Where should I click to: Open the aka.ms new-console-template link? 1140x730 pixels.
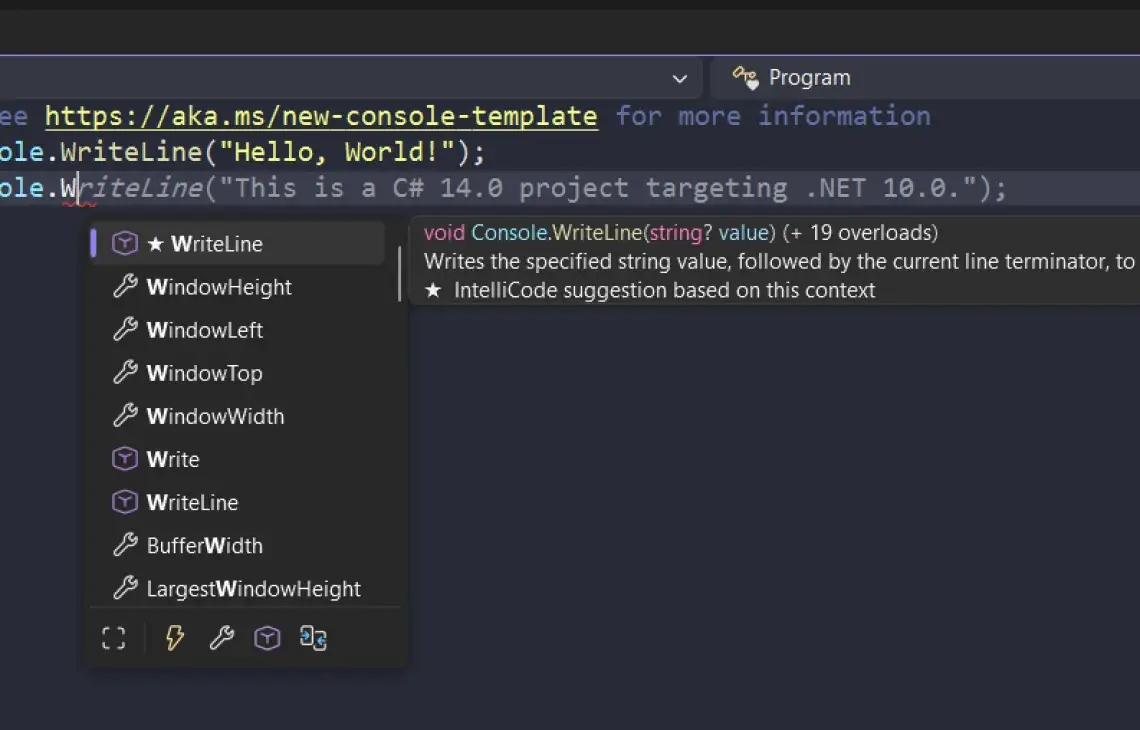321,116
